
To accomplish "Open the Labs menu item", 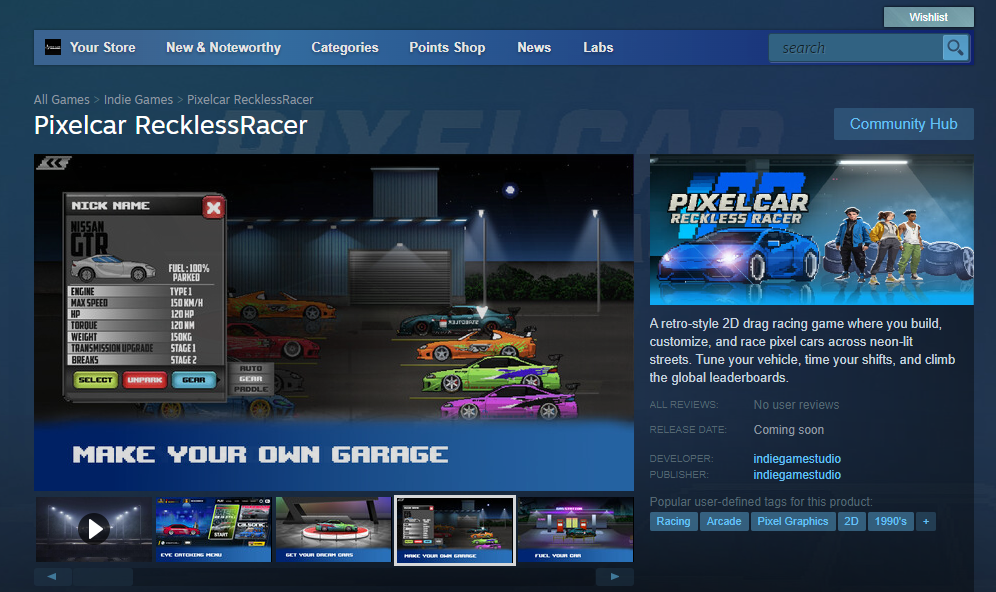I will pyautogui.click(x=598, y=47).
